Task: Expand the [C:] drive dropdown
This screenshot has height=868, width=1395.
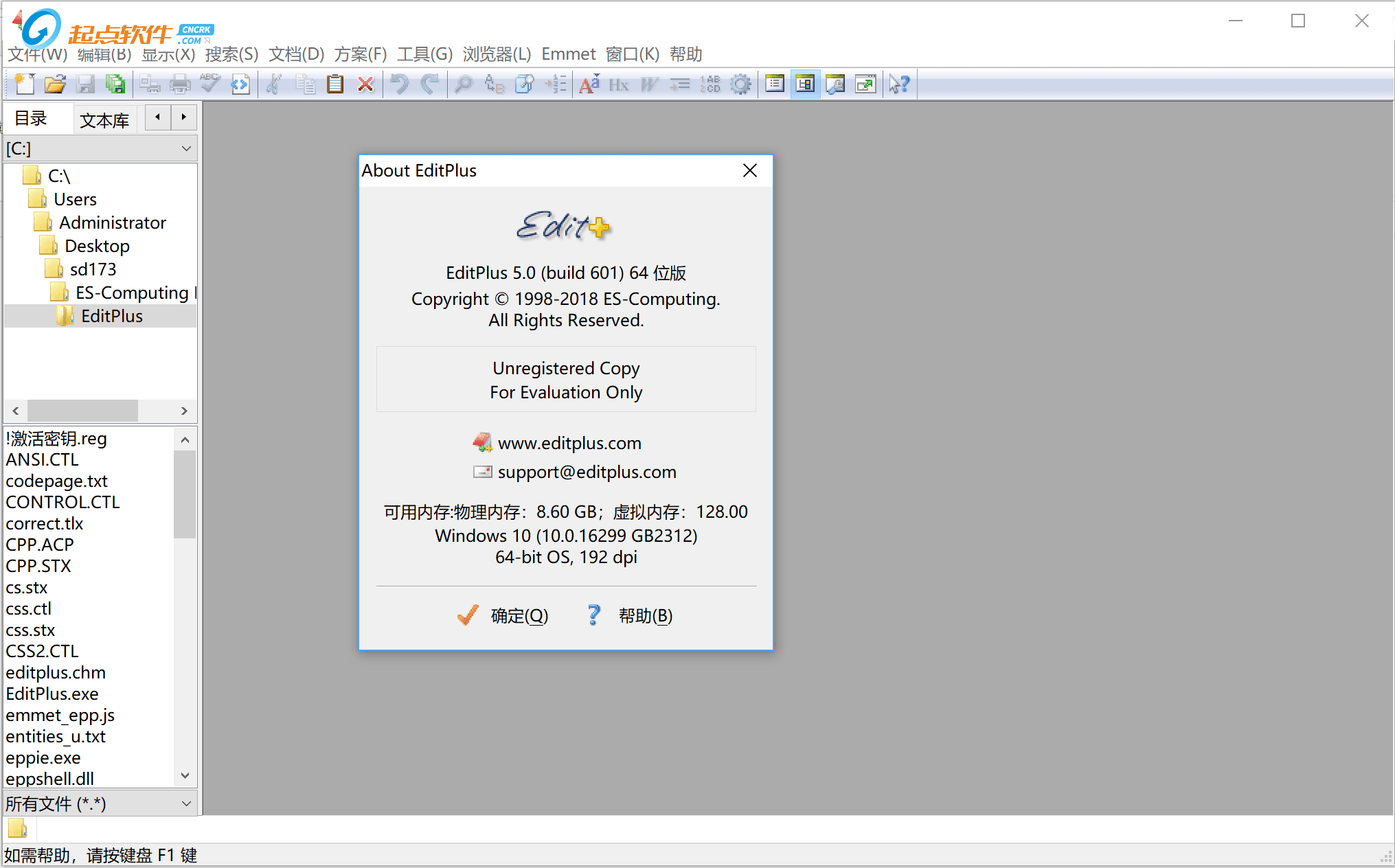Action: (x=186, y=148)
